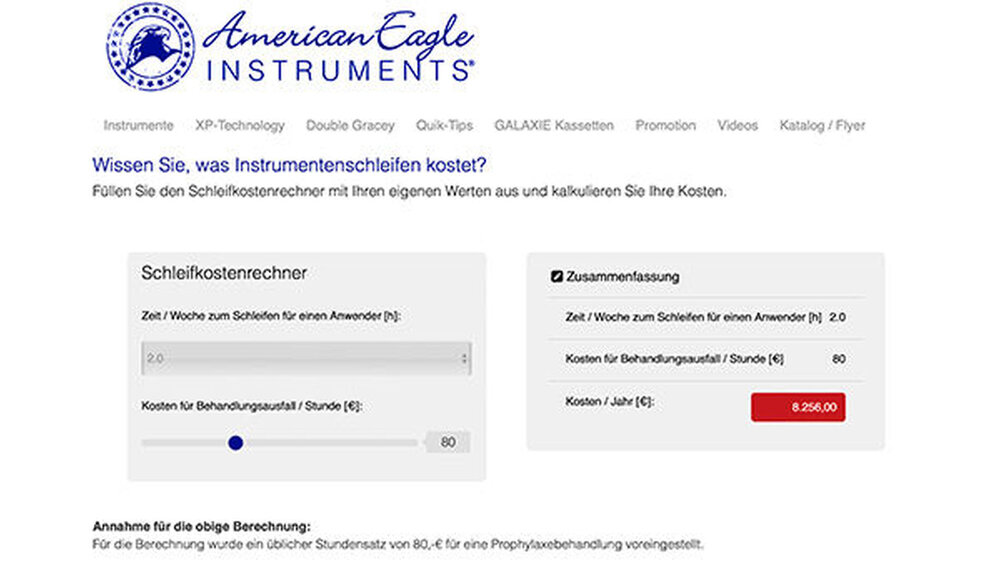Open the GALAXIE Kassetten section
1000x563 pixels.
(x=553, y=125)
